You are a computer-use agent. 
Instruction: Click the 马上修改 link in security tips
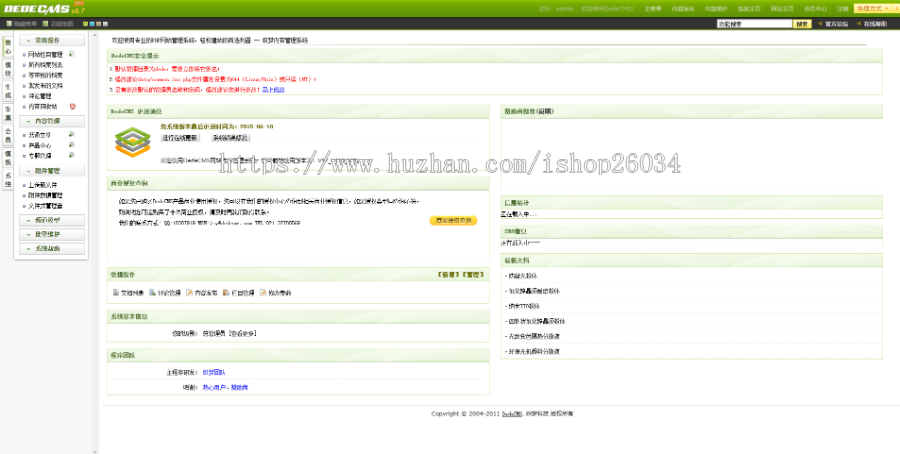tap(273, 90)
